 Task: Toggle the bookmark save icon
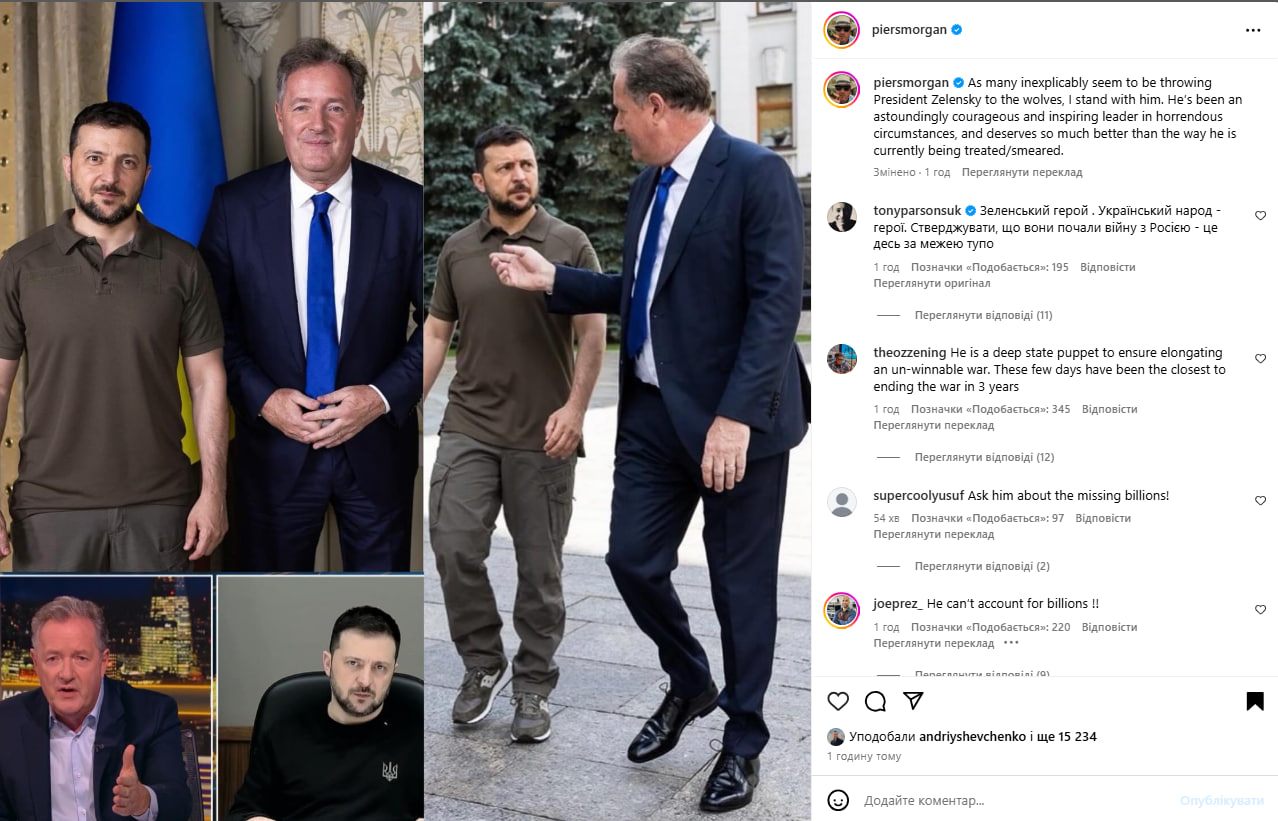[1255, 701]
